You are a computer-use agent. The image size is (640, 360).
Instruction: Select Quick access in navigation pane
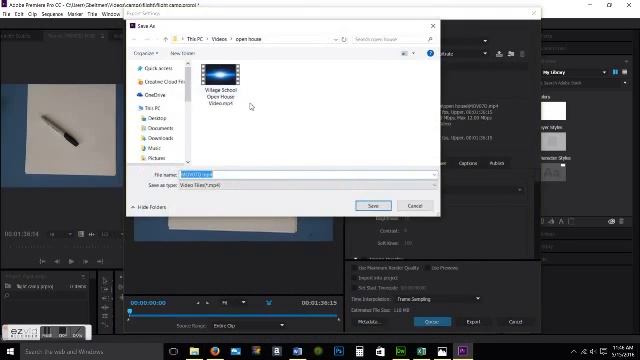pyautogui.click(x=158, y=68)
